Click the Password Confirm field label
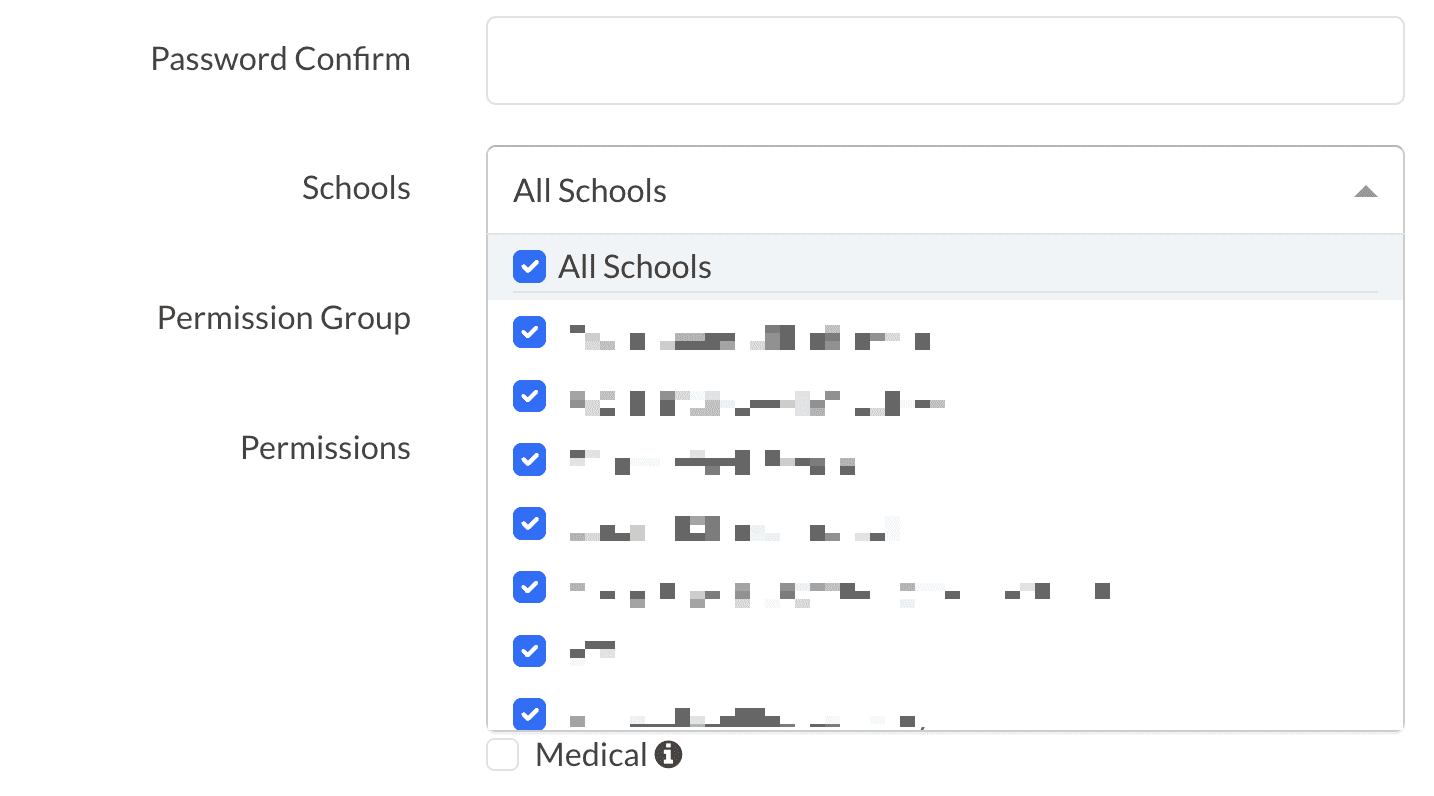Viewport: 1434px width, 796px height. tap(280, 59)
